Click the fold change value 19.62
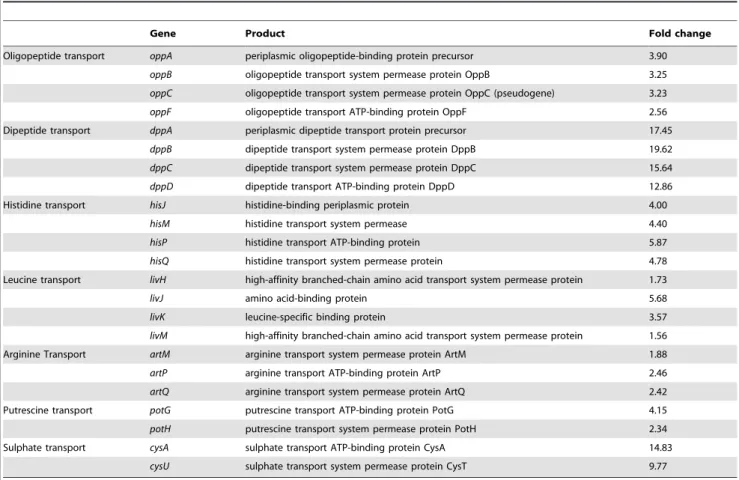739x480 pixels. [660, 149]
